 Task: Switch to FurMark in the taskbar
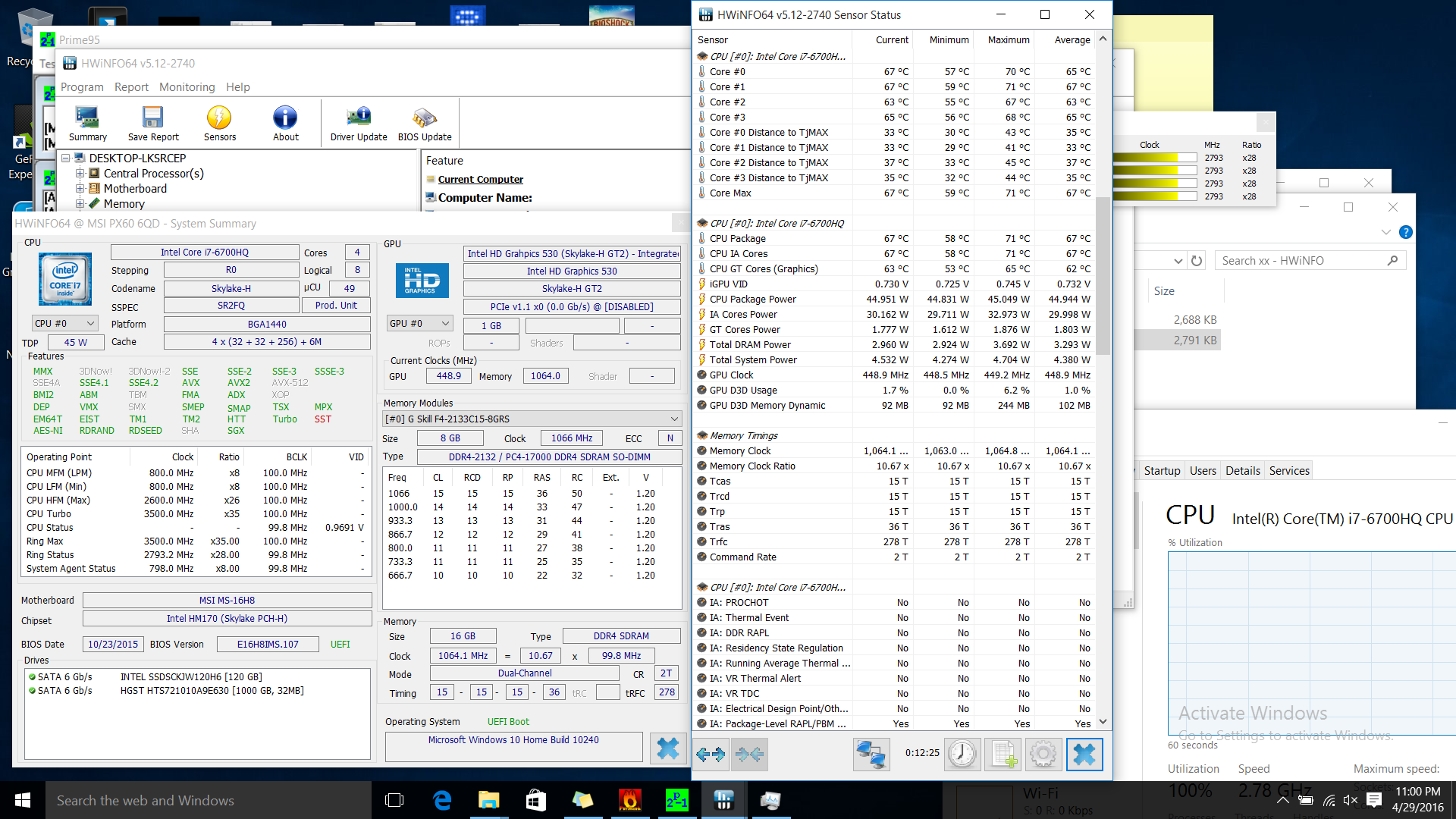(629, 800)
